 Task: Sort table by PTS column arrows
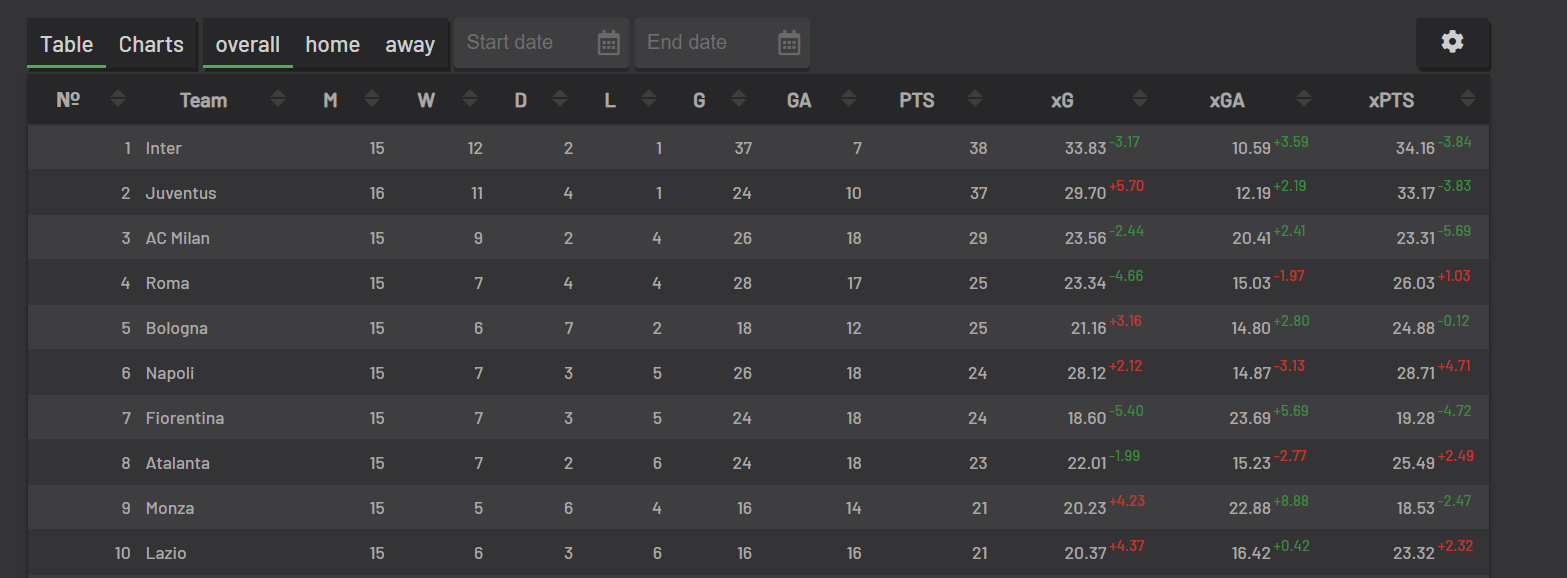point(975,99)
